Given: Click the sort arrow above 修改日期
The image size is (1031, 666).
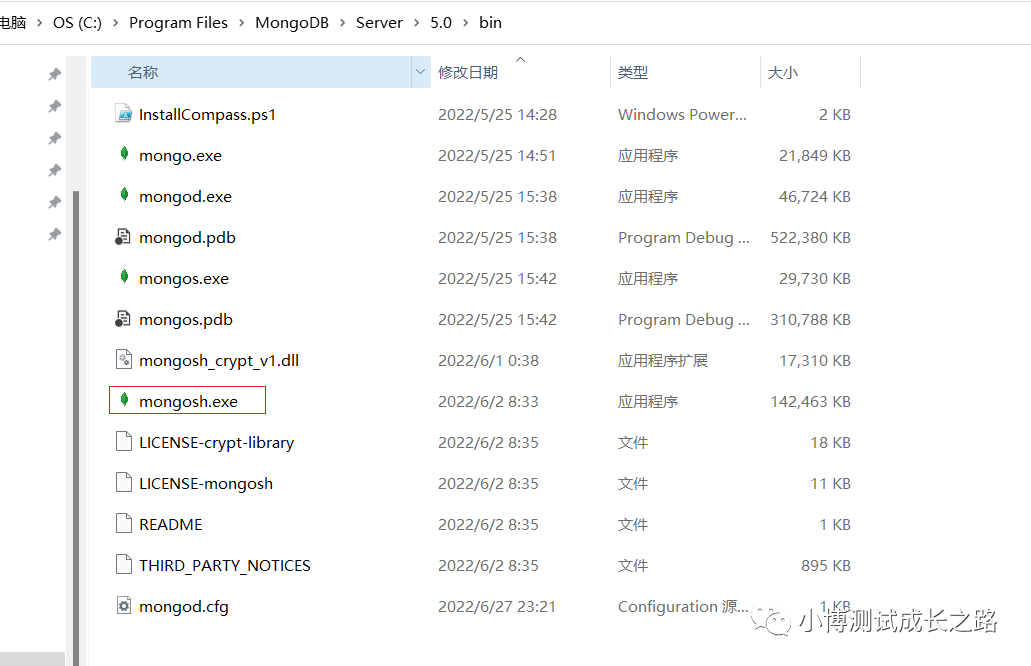Looking at the screenshot, I should click(x=519, y=58).
